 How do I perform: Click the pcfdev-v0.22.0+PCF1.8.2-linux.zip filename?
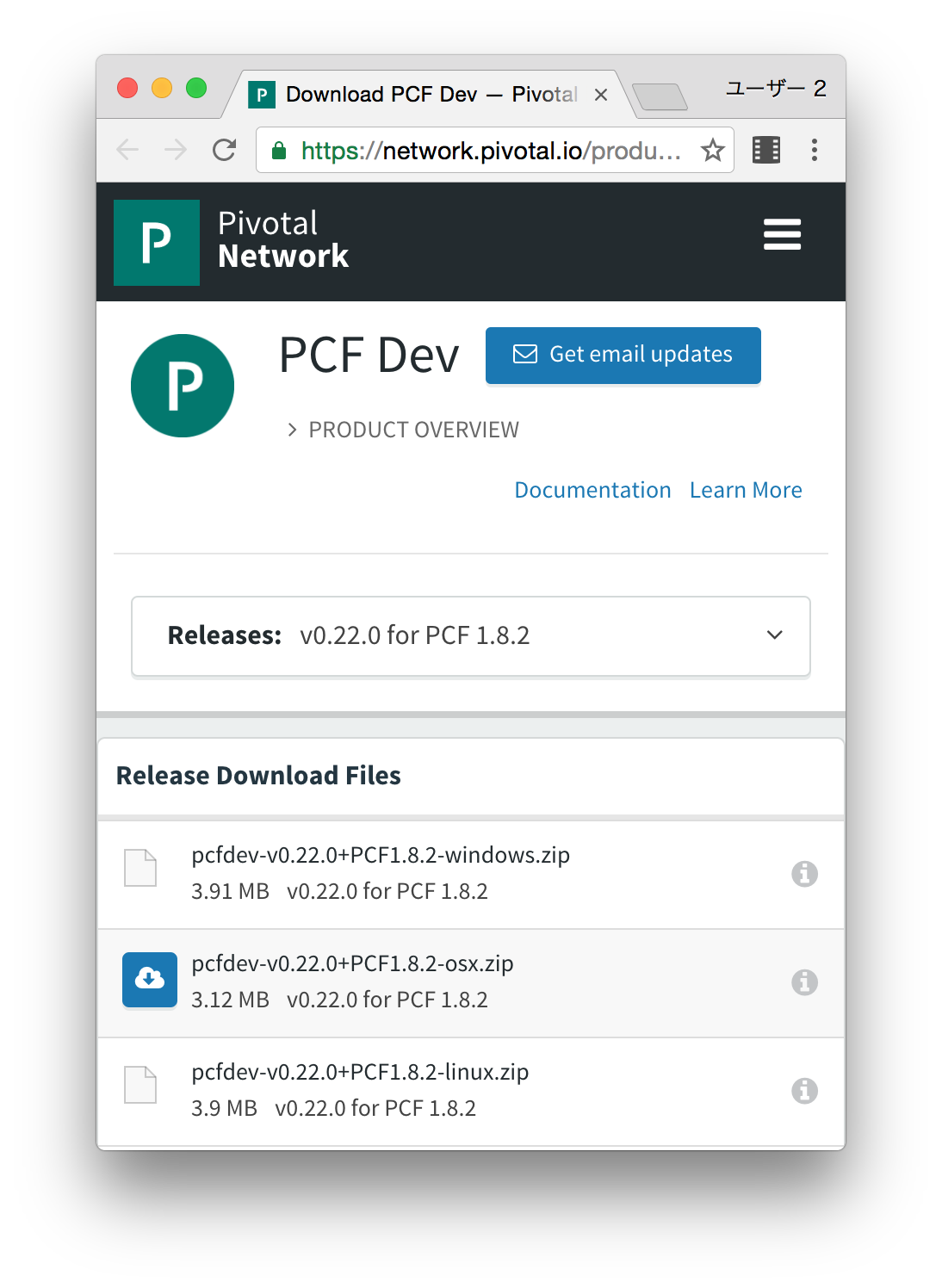tap(360, 1072)
